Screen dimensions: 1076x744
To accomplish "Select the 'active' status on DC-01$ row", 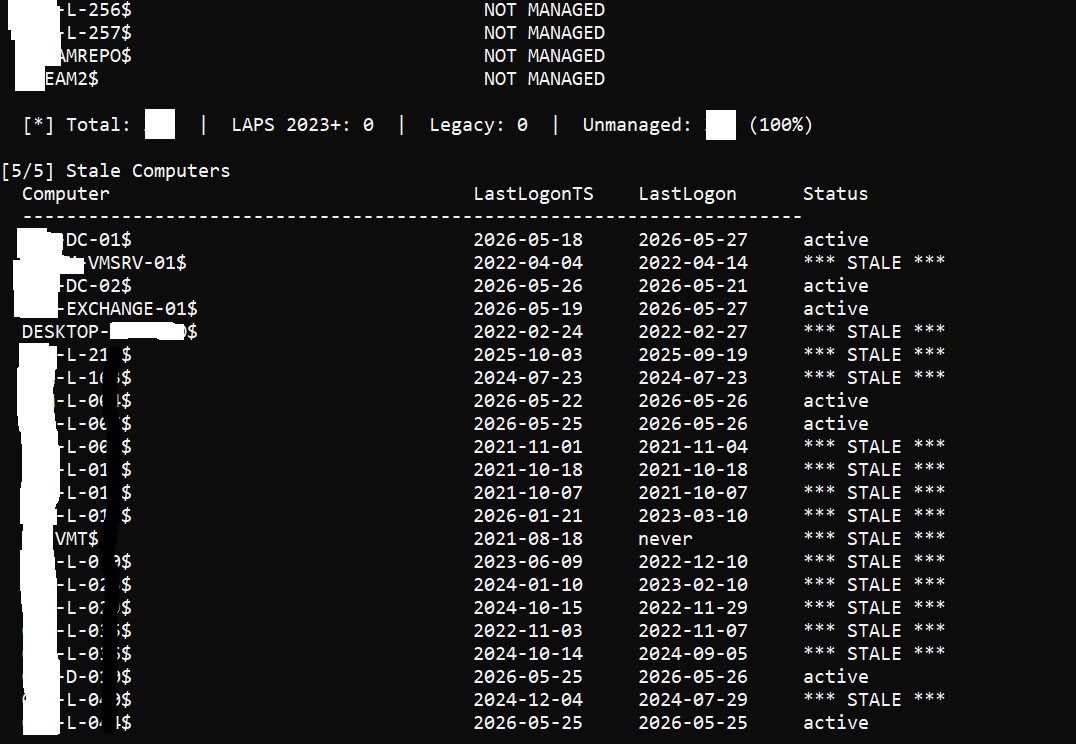I will point(835,240).
